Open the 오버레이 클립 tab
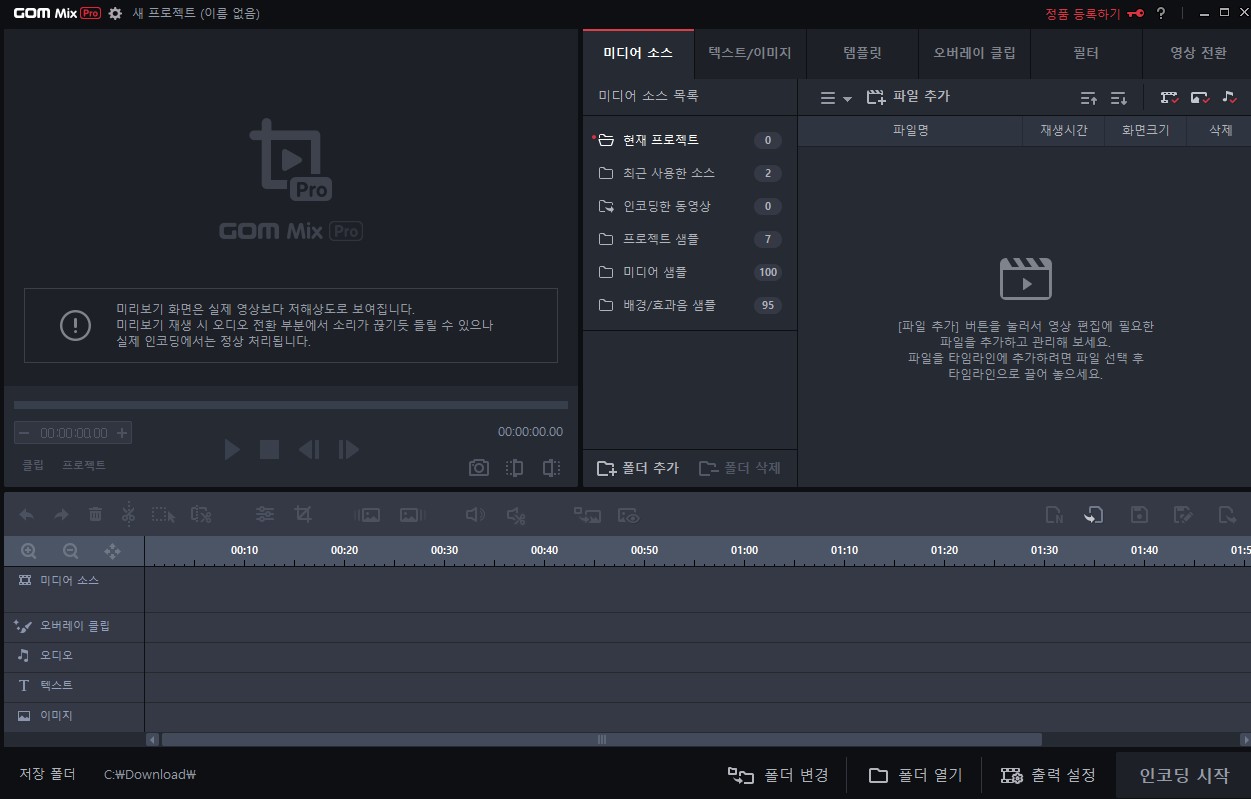This screenshot has width=1251, height=799. pos(974,53)
